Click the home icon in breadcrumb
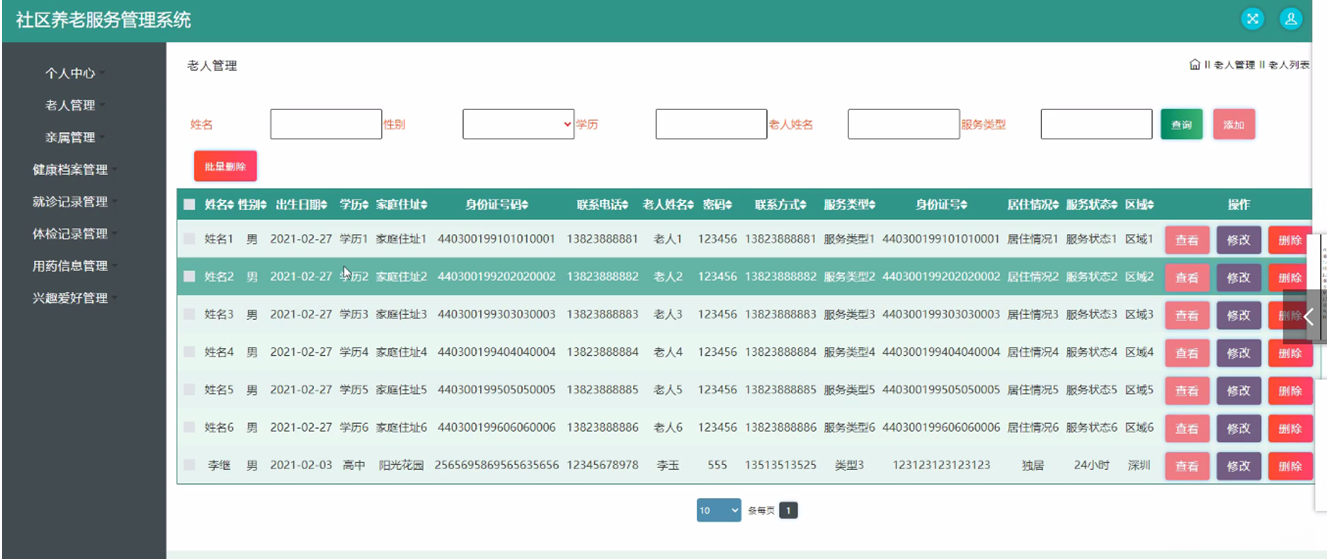This screenshot has width=1327, height=559. tap(1195, 65)
